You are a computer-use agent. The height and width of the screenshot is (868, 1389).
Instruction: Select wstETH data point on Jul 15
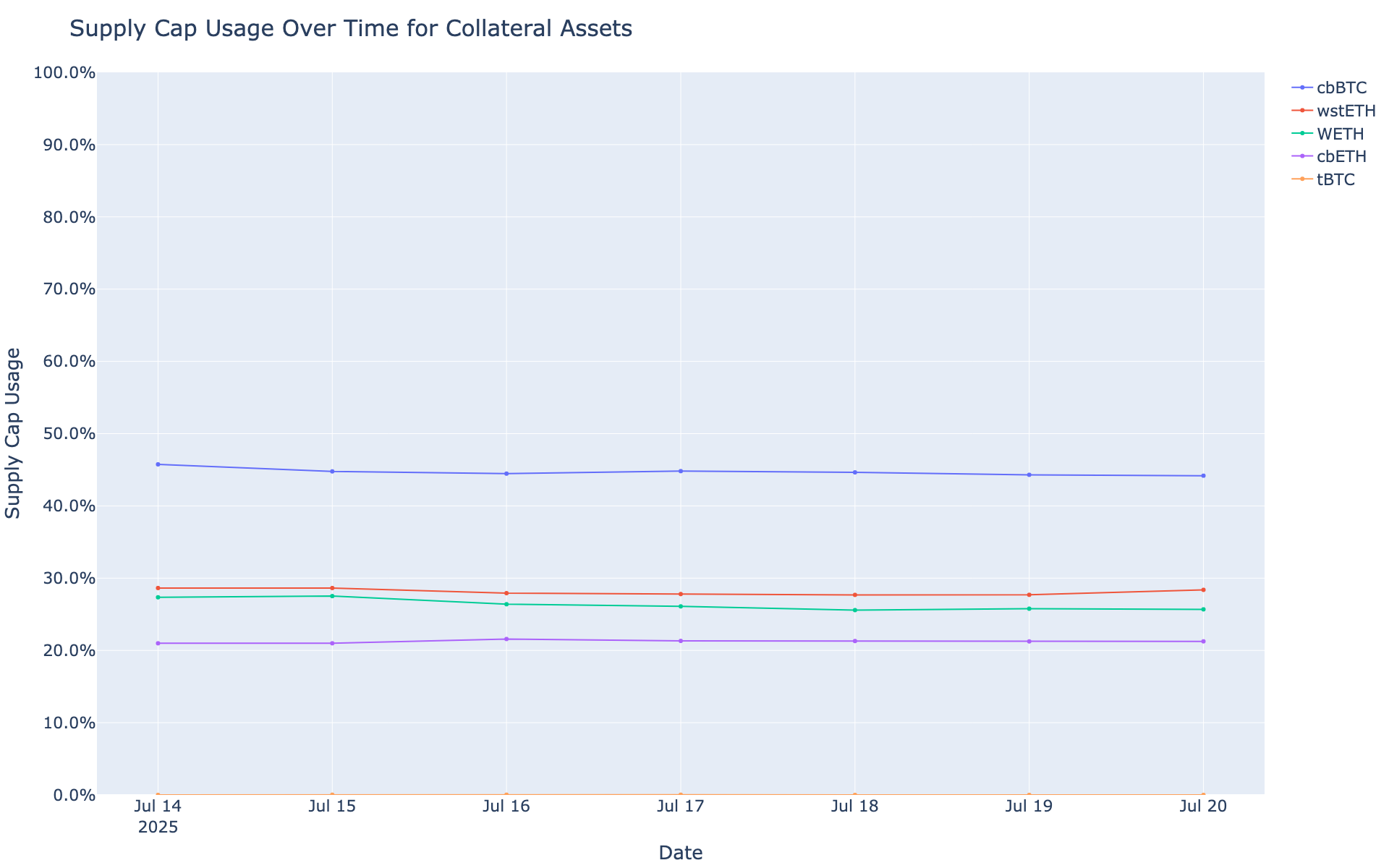(332, 588)
